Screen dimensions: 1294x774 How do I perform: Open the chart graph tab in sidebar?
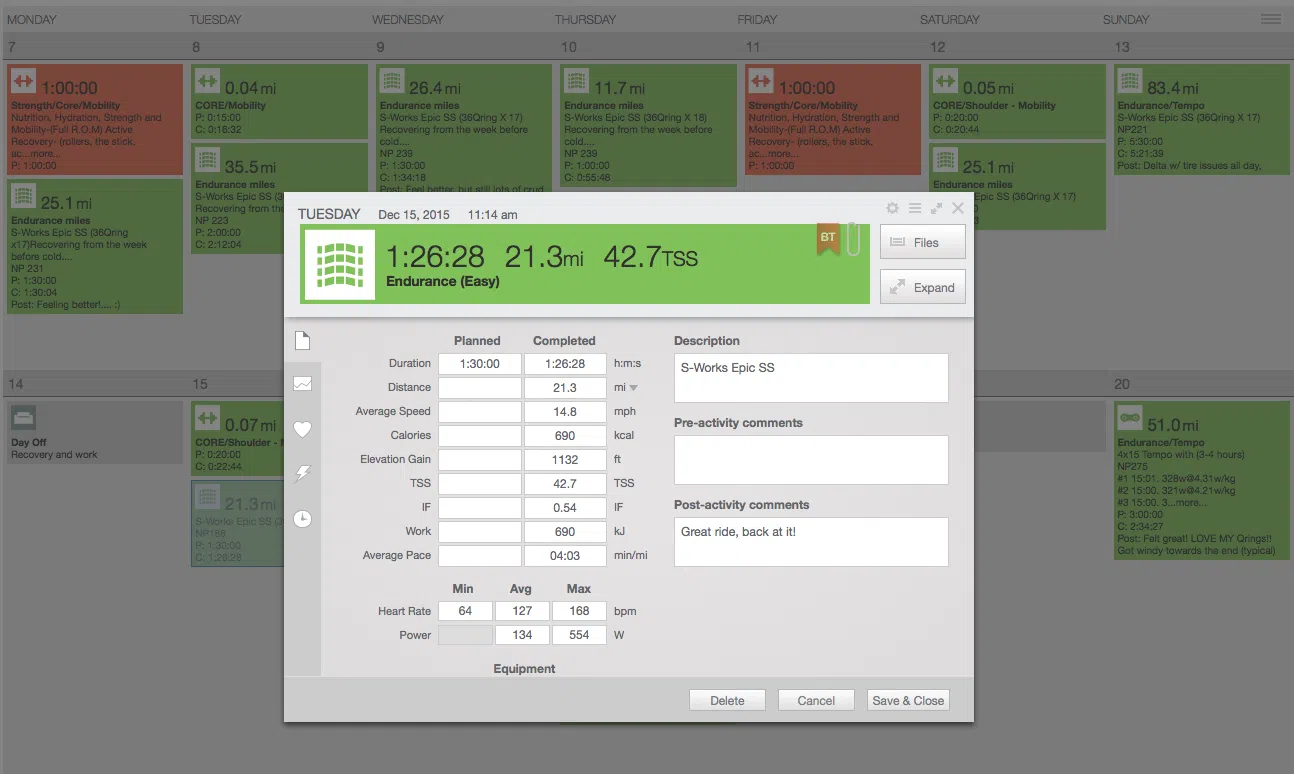302,384
